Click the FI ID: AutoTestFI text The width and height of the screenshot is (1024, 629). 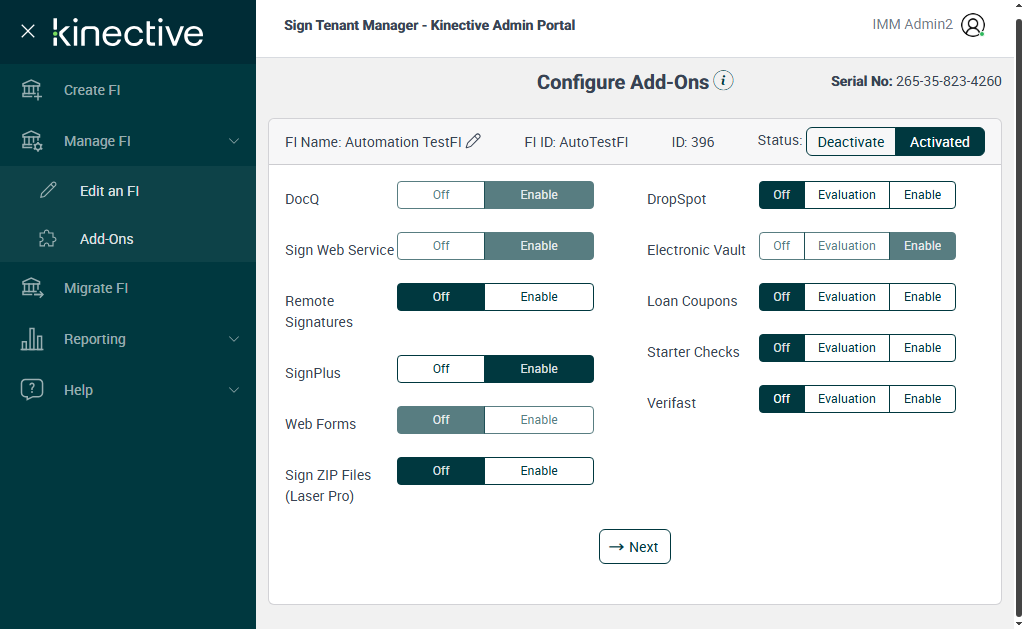point(576,142)
